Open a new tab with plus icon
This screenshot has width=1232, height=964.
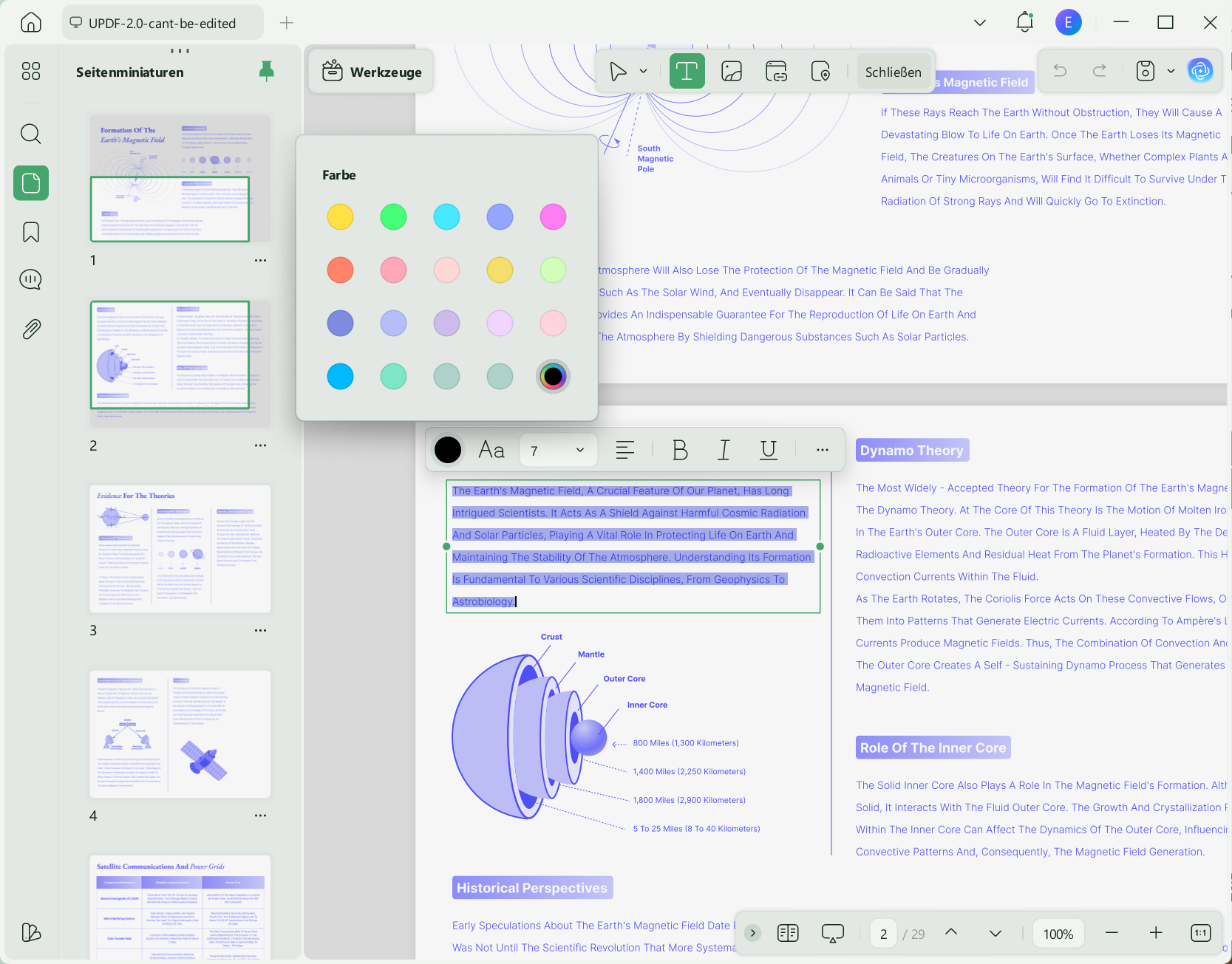point(287,23)
